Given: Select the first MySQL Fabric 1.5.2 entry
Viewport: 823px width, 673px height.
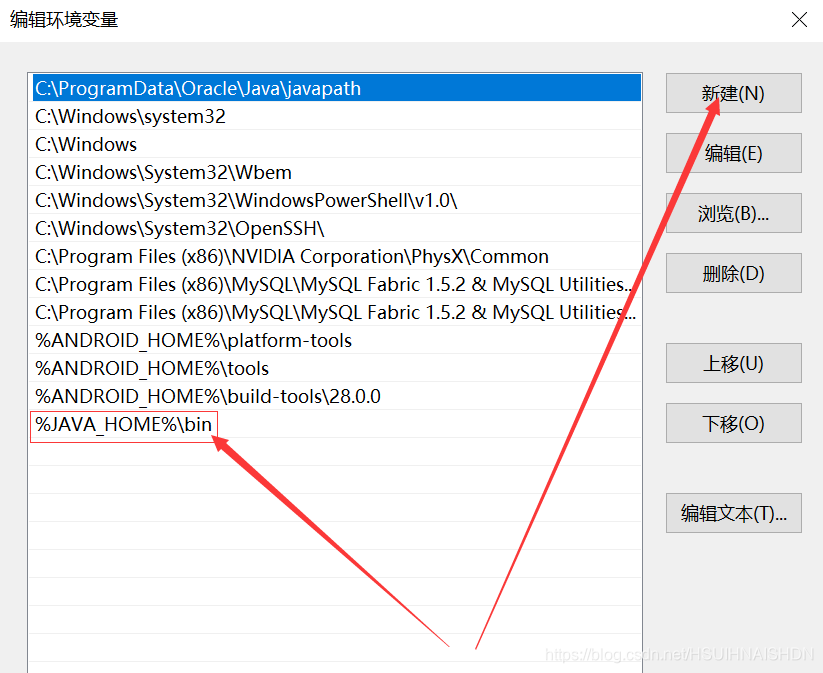Looking at the screenshot, I should click(335, 284).
